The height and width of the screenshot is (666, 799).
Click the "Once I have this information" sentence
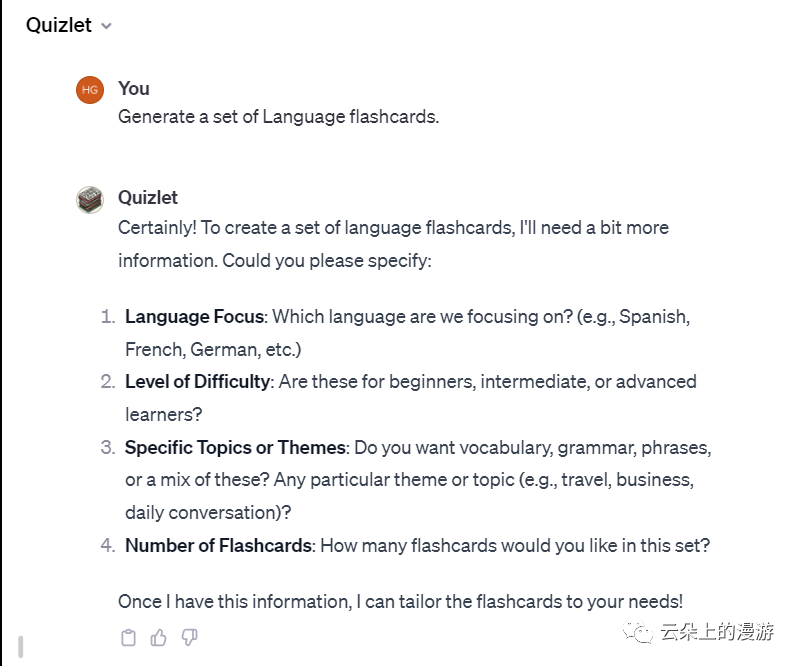pyautogui.click(x=400, y=601)
